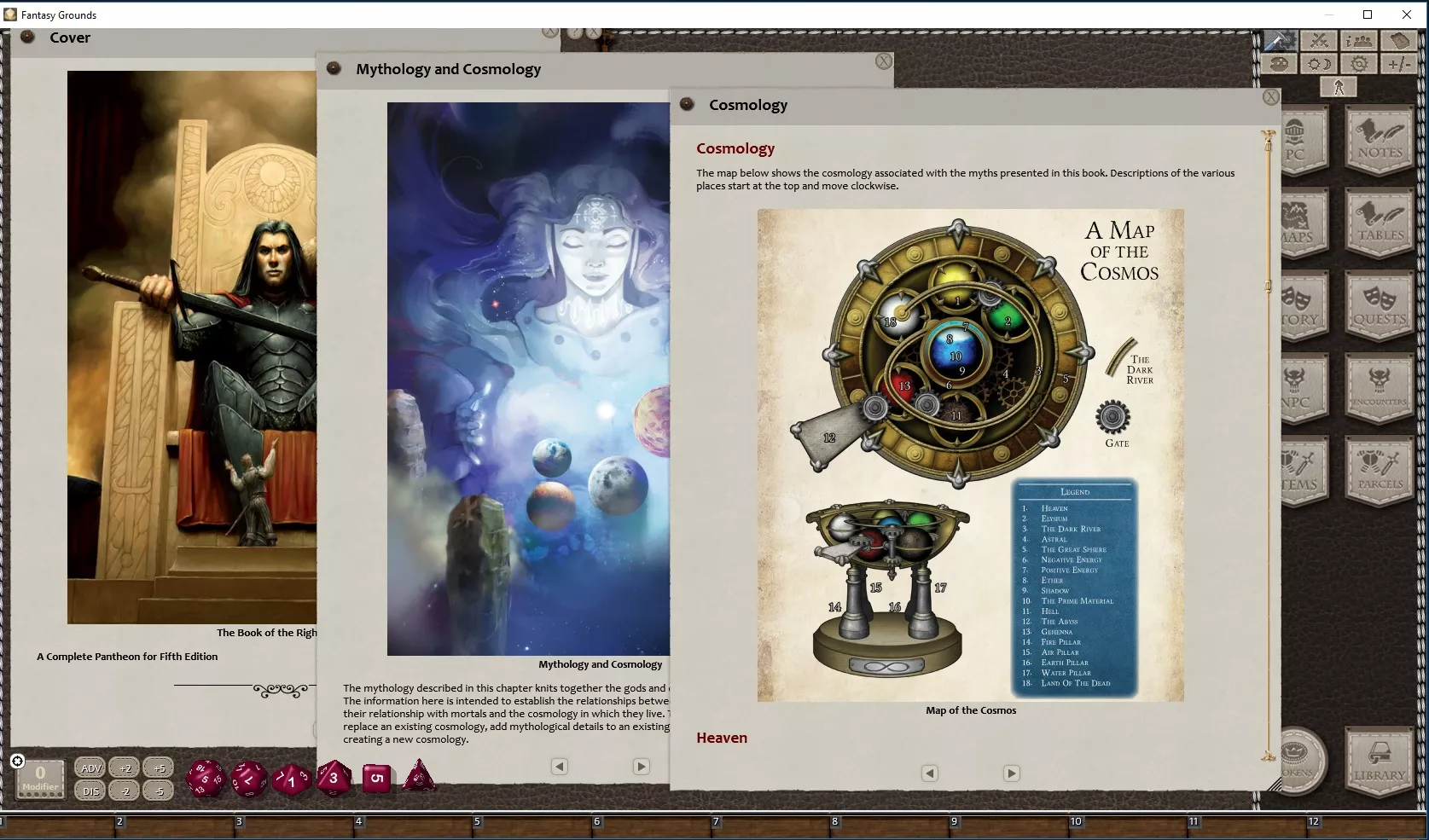
Task: Go to next page in Mythology window
Action: coord(642,767)
